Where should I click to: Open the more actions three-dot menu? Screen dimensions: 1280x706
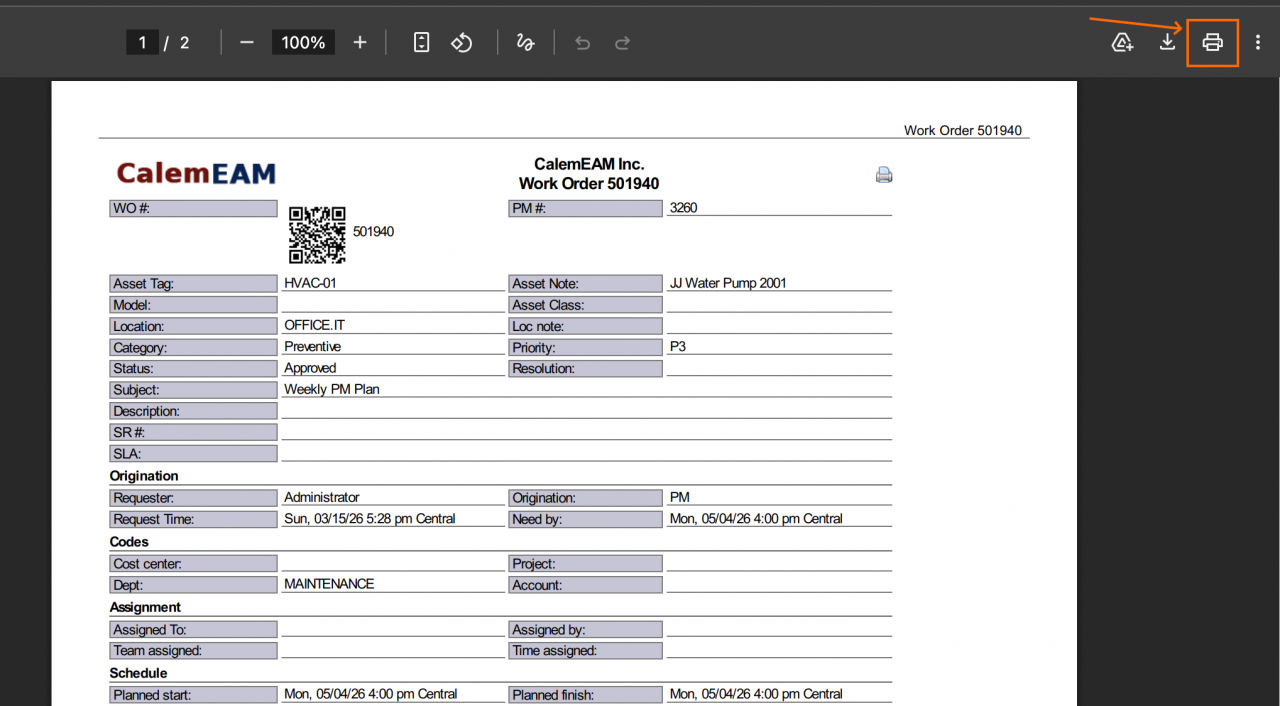click(x=1257, y=43)
